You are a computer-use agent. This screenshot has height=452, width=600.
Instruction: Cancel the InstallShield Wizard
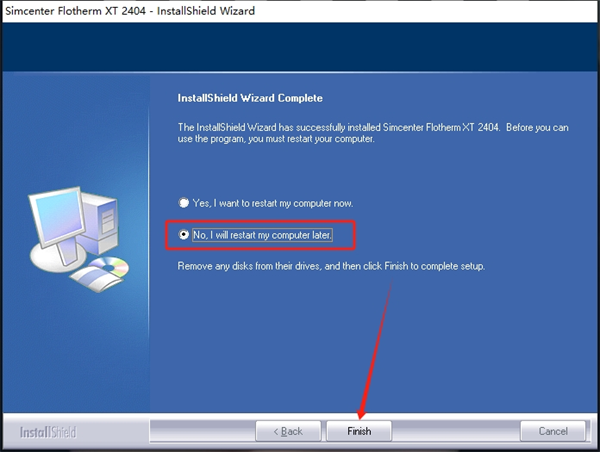pyautogui.click(x=553, y=431)
